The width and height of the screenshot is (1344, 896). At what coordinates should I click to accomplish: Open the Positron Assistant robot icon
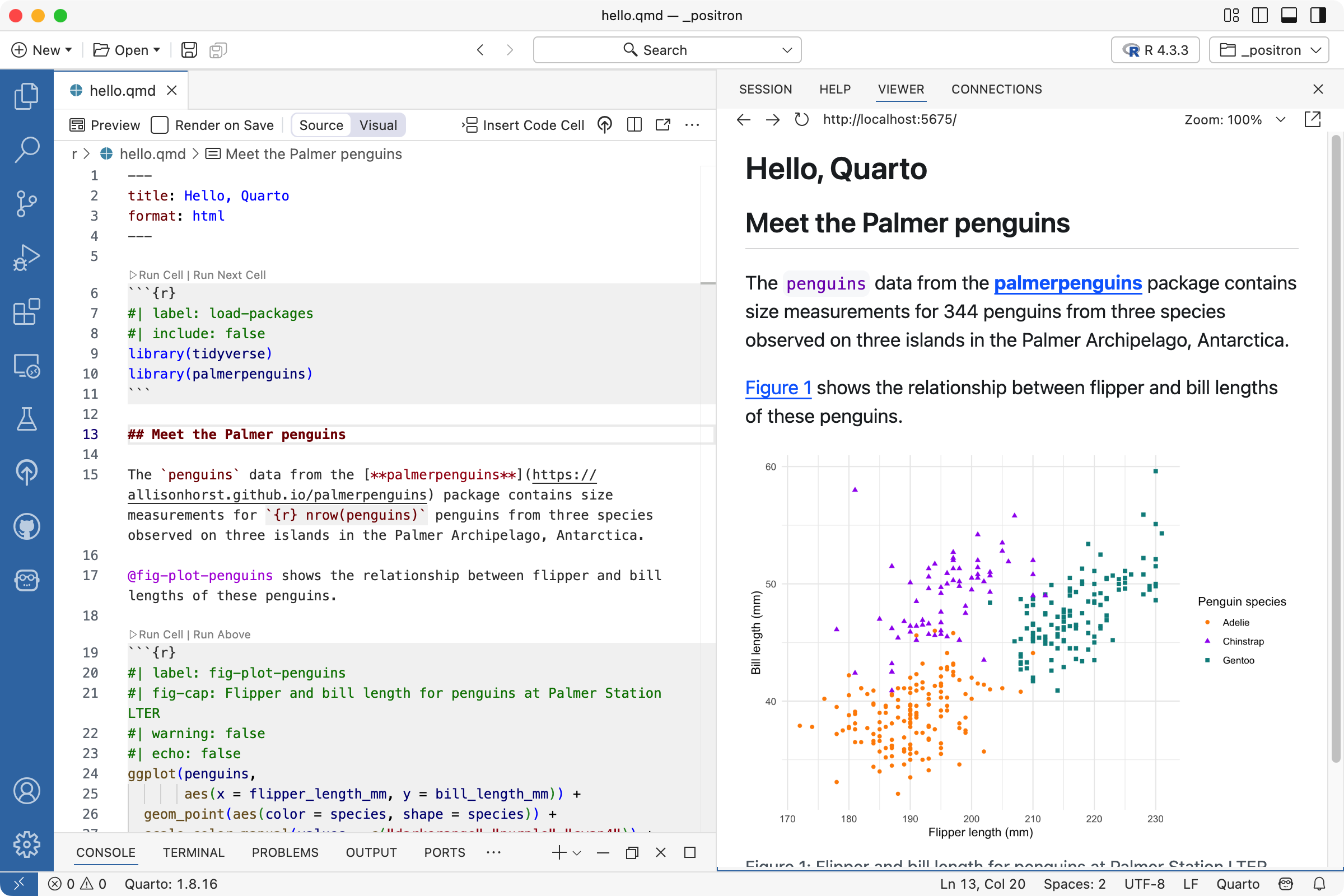pos(26,580)
